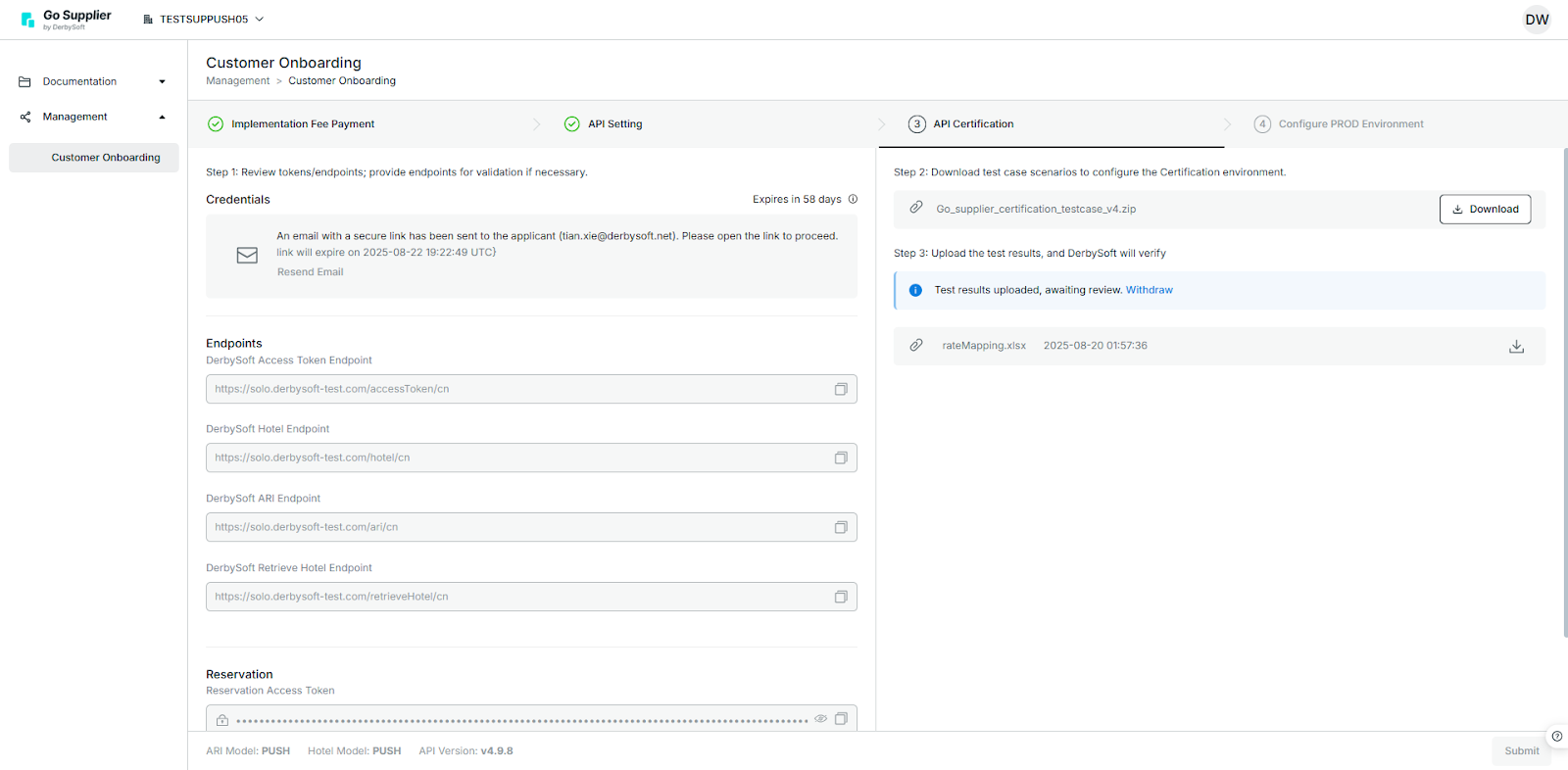Image resolution: width=1568 pixels, height=770 pixels.
Task: Click the info icon beside Expires in 58 days
Action: coord(853,199)
